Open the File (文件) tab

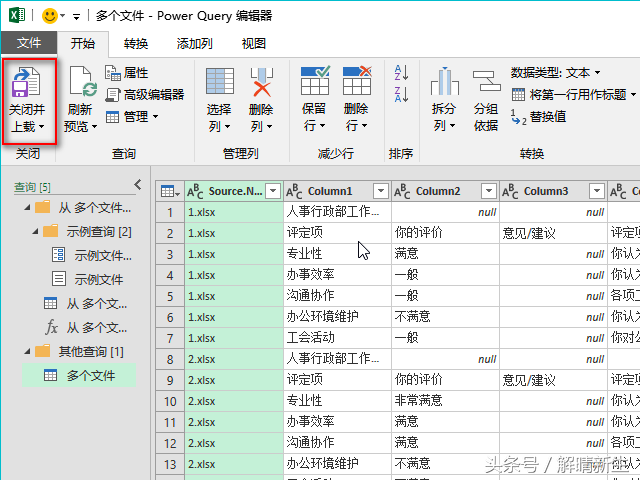coord(29,43)
